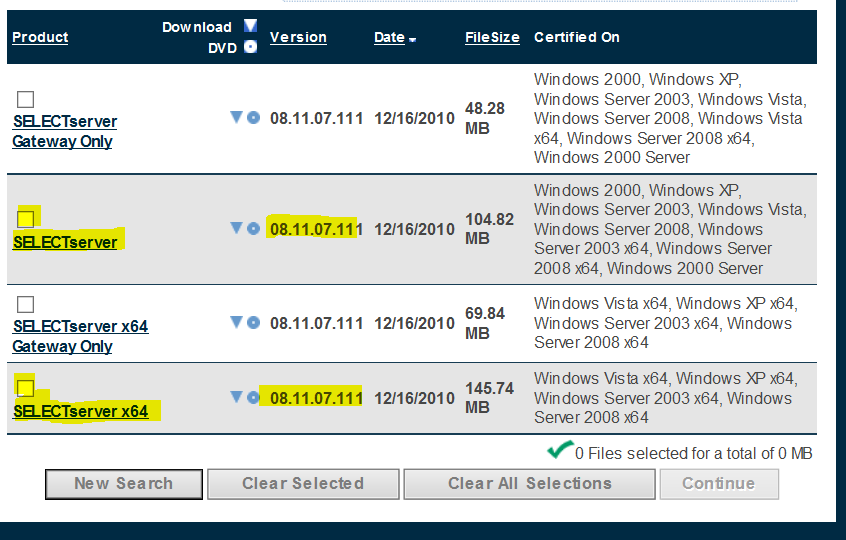Check the SELECTserver Gateway Only checkbox

coord(25,99)
